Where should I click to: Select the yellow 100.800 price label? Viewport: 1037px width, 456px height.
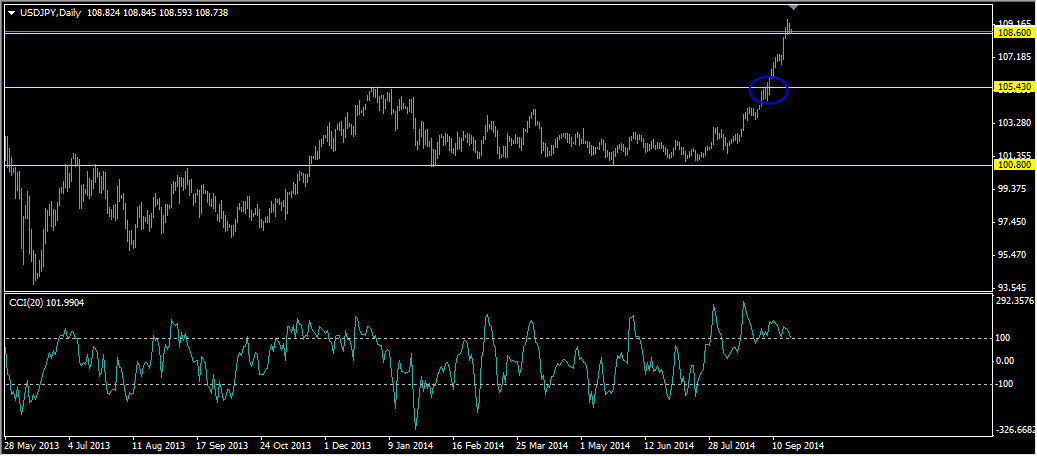(x=1014, y=165)
